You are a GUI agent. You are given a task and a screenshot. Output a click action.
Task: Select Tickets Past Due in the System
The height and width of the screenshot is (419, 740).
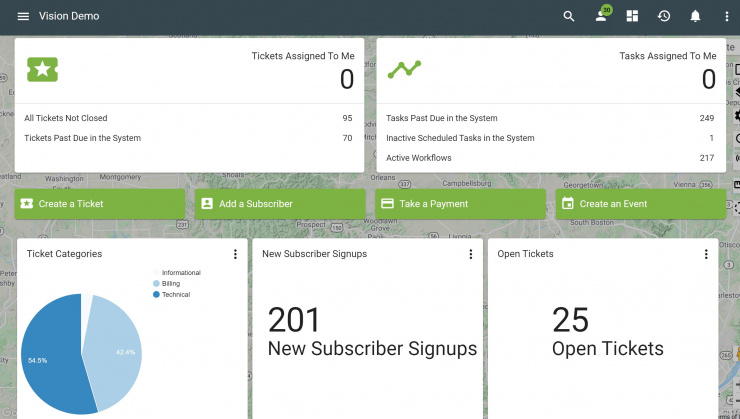(189, 138)
